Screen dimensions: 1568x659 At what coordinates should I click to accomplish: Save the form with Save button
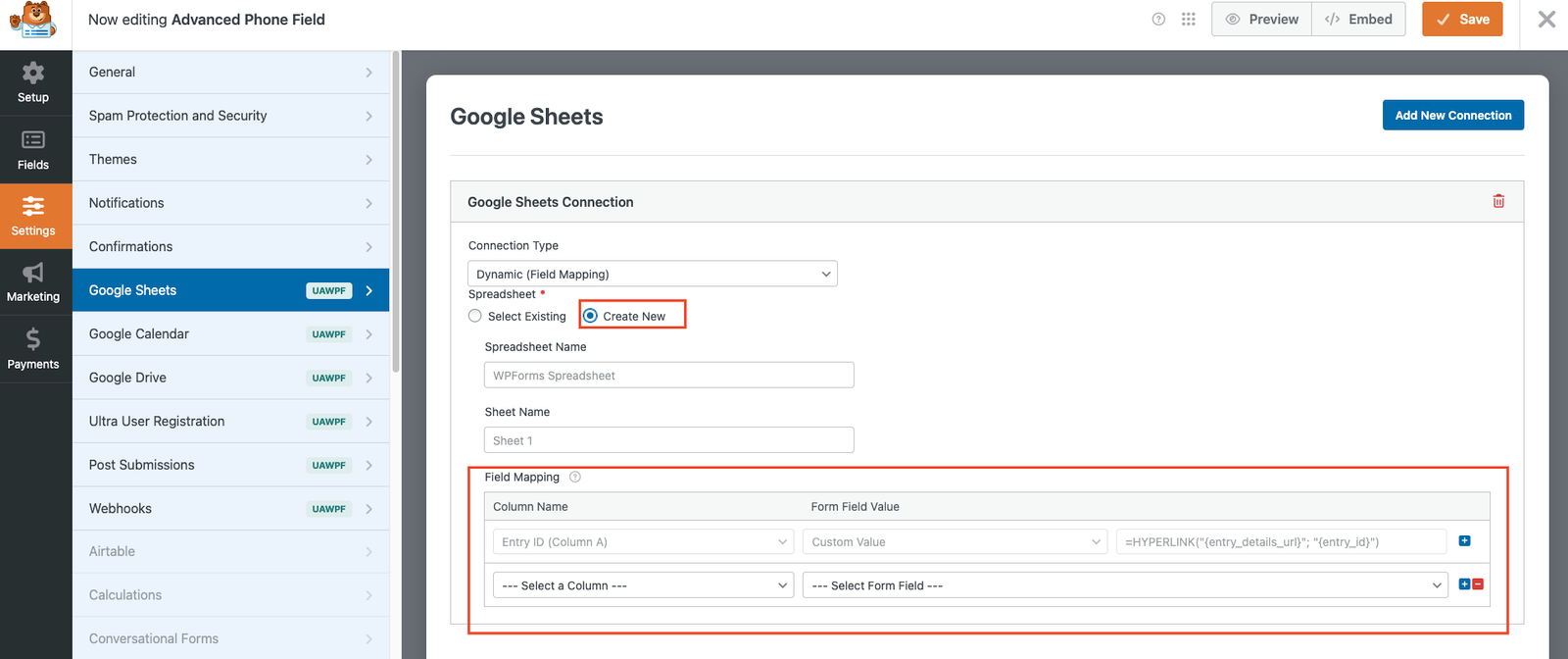(1462, 20)
